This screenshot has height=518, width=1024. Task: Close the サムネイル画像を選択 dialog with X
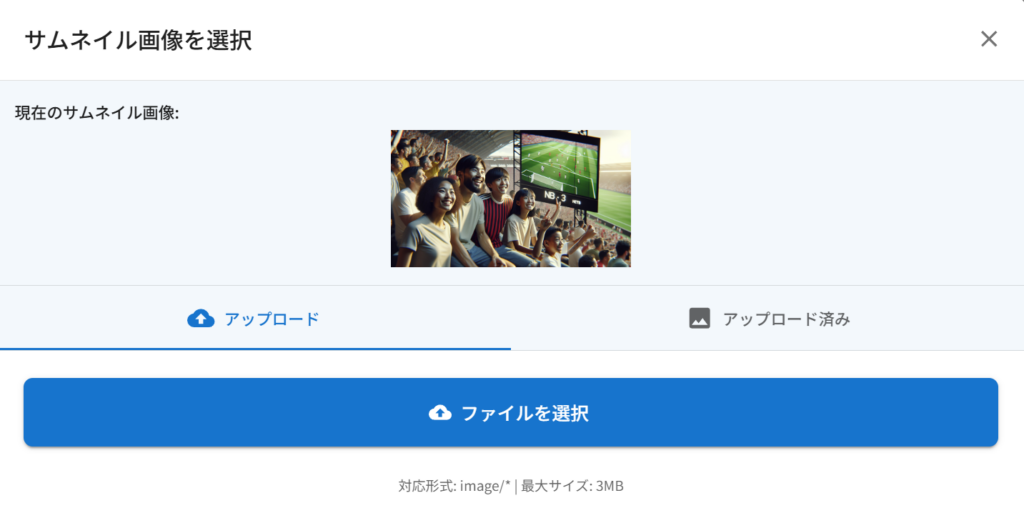click(989, 39)
